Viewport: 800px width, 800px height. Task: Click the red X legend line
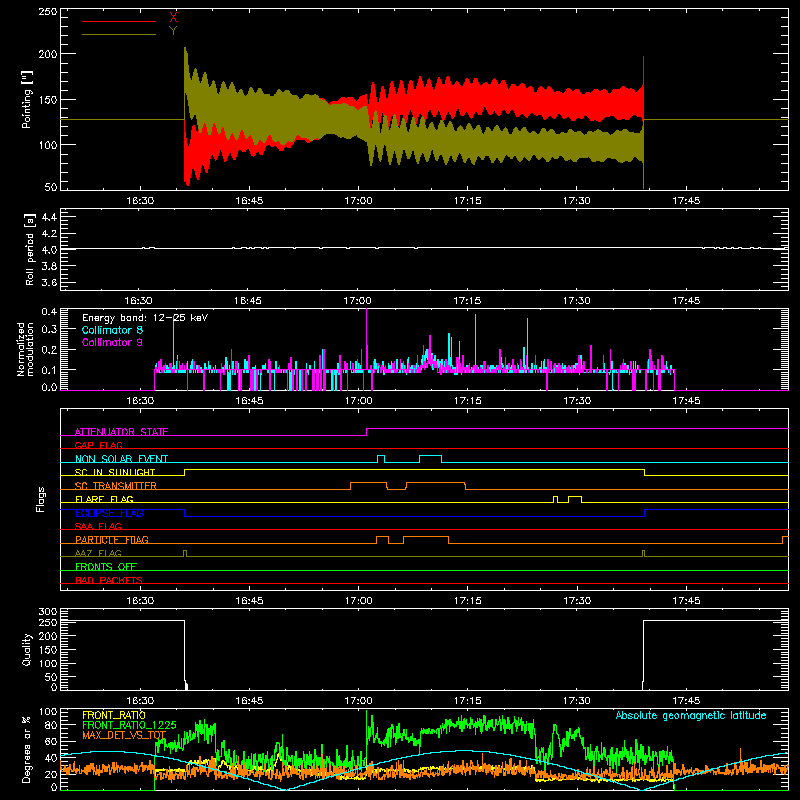pyautogui.click(x=119, y=21)
